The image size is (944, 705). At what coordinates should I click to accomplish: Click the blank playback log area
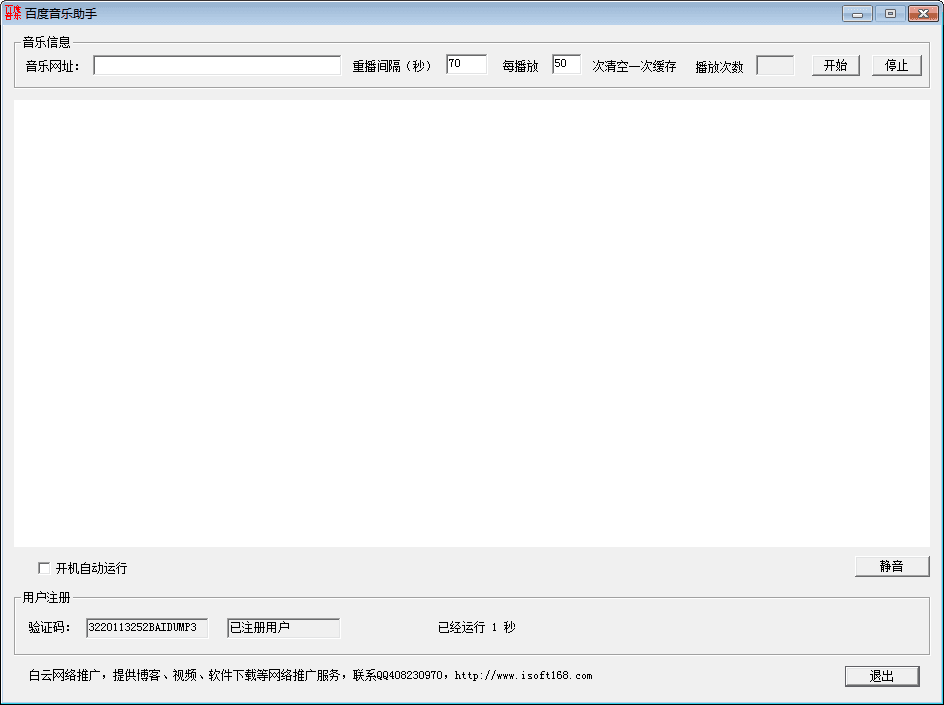tap(472, 320)
